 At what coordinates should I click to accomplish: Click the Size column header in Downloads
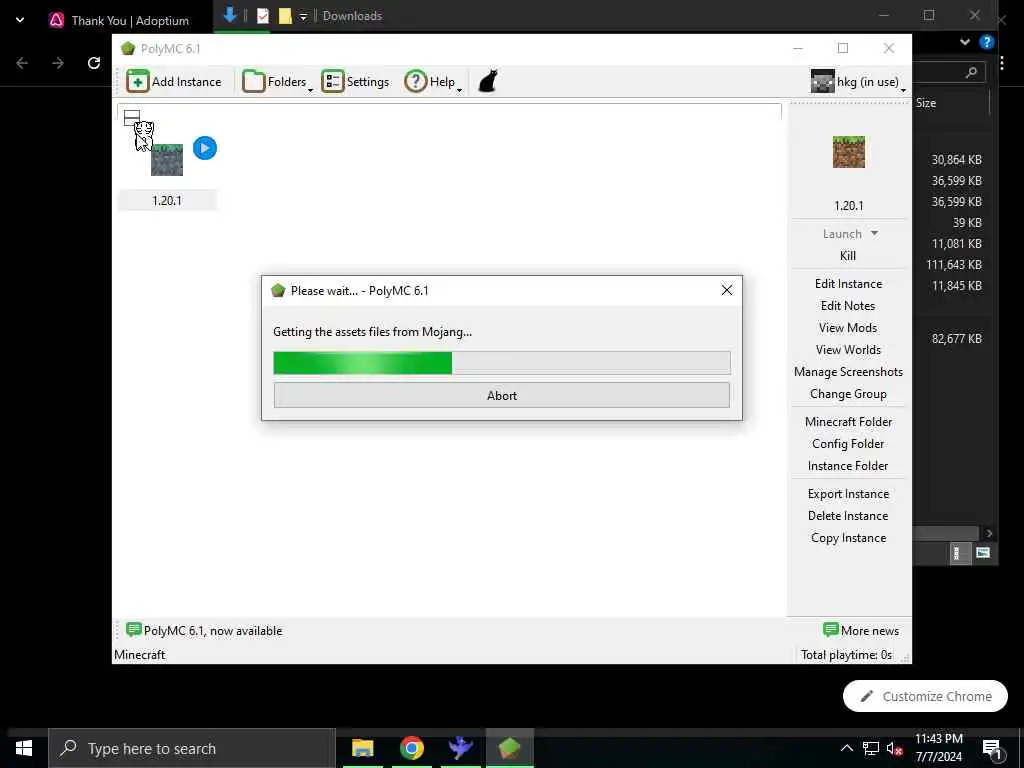click(925, 103)
